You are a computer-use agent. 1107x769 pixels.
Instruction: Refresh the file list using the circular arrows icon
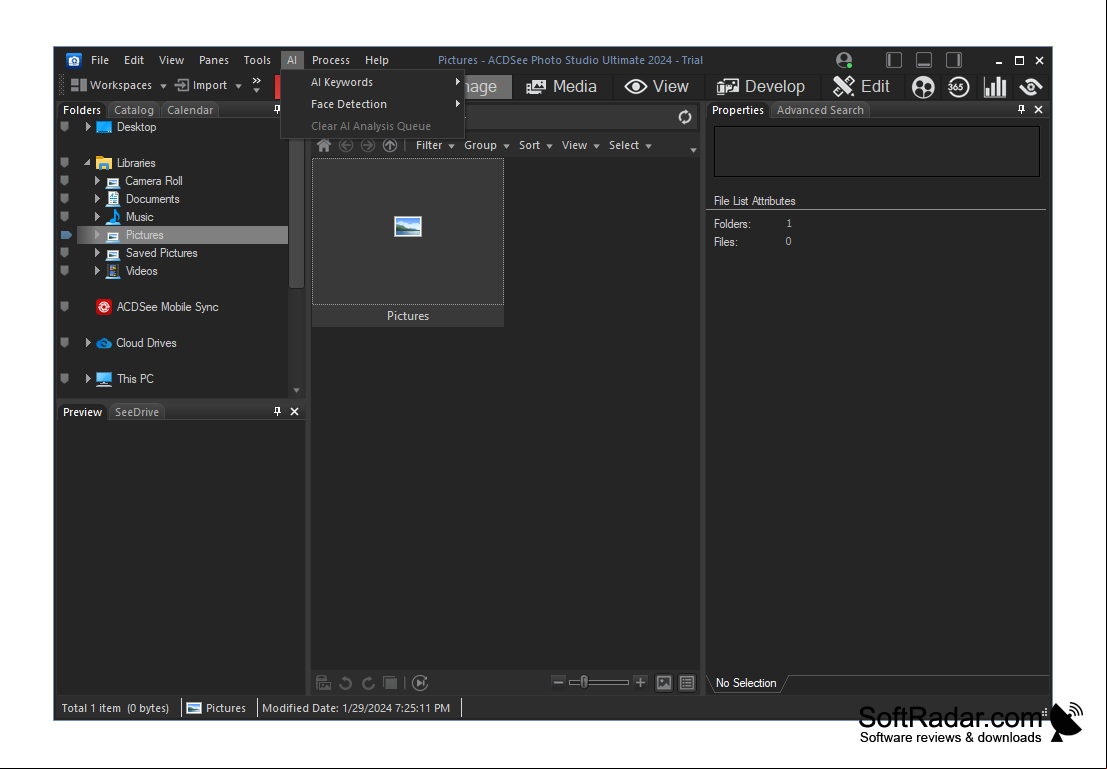[x=685, y=117]
